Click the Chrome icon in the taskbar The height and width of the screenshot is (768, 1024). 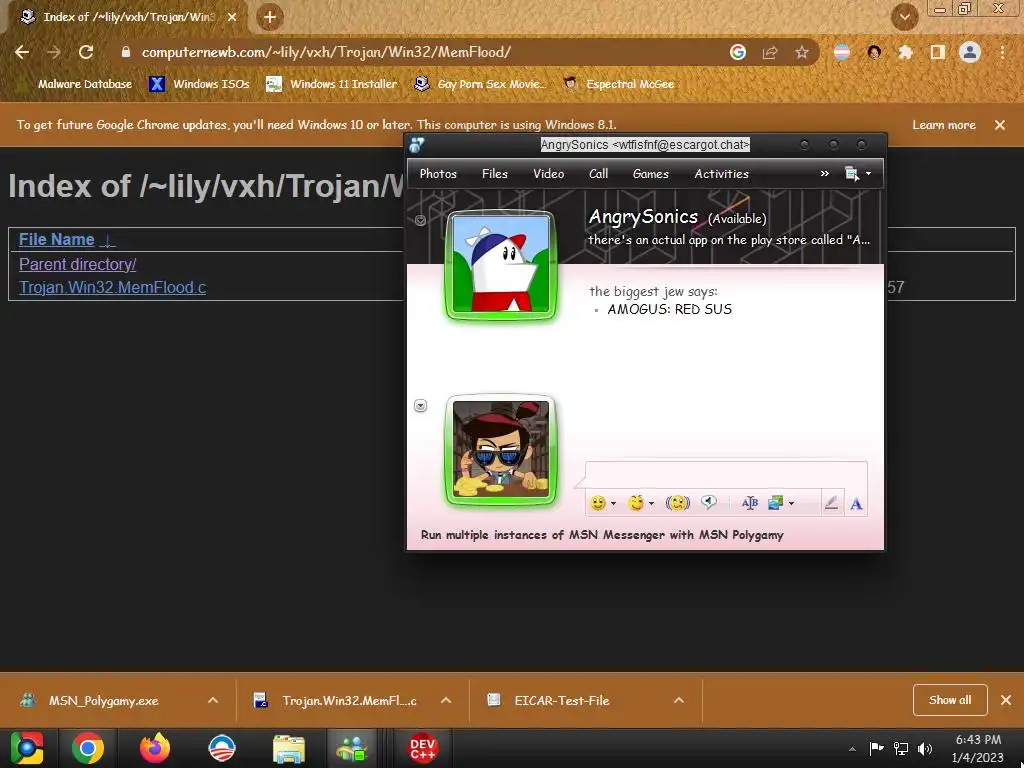click(x=88, y=748)
